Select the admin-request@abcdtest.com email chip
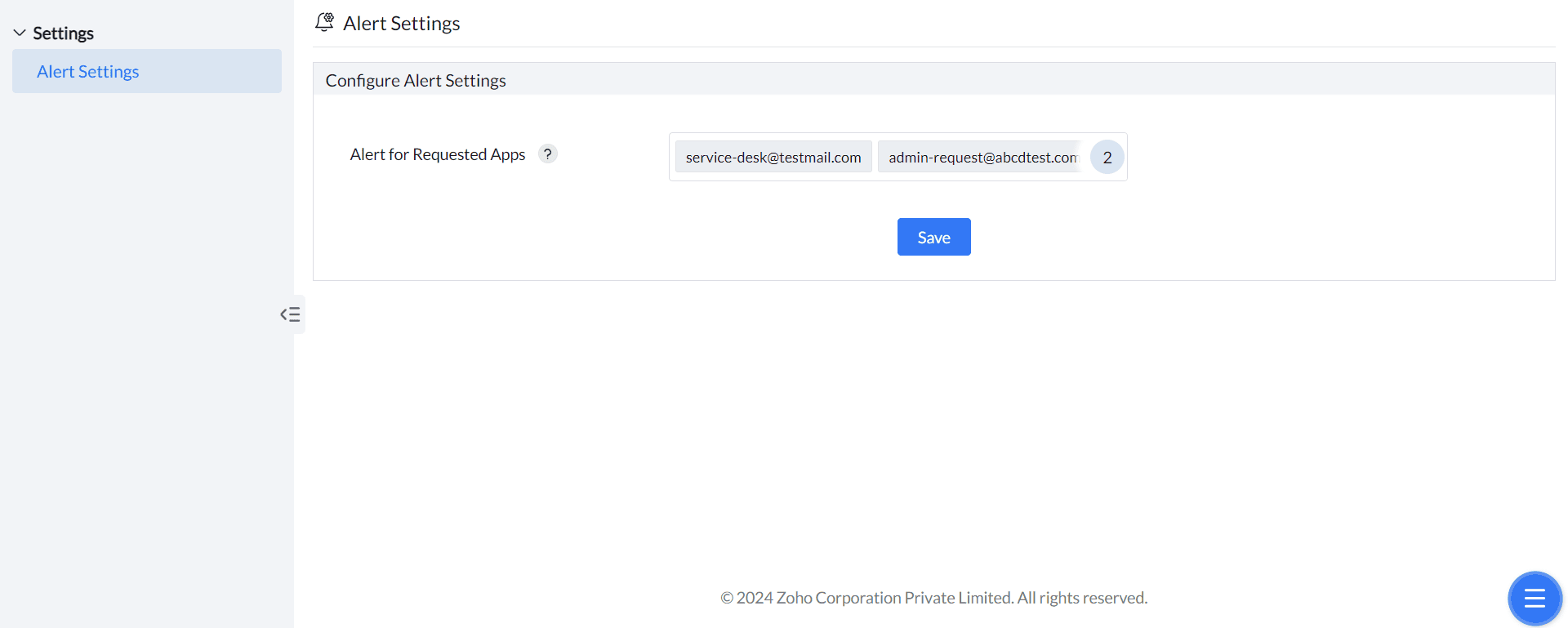The image size is (1568, 628). [x=982, y=157]
